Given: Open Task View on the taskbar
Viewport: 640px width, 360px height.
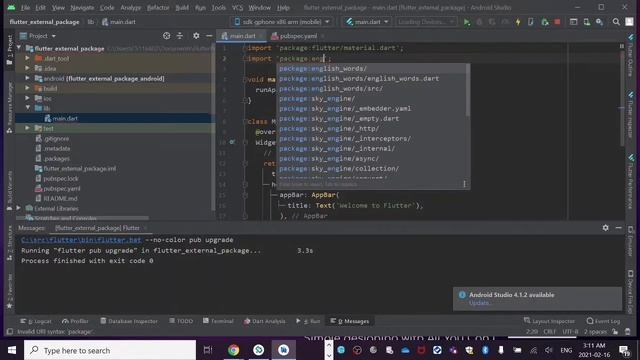Looking at the screenshot, I should click(x=208, y=350).
